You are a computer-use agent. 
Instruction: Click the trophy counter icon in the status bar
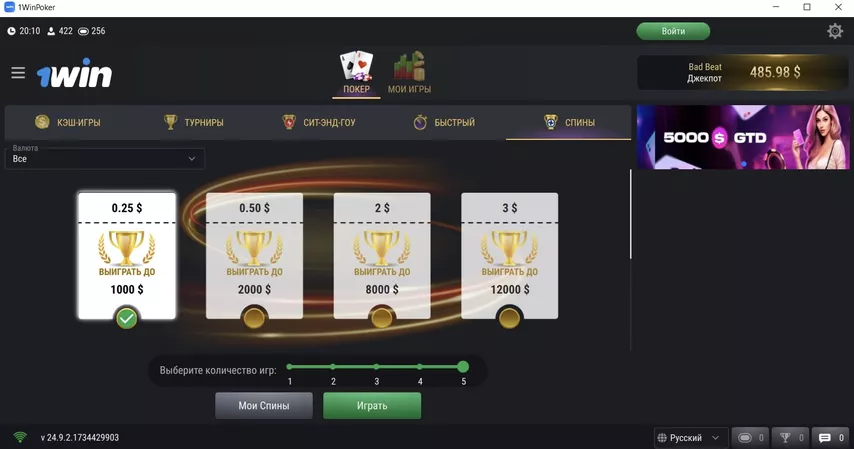(x=785, y=438)
